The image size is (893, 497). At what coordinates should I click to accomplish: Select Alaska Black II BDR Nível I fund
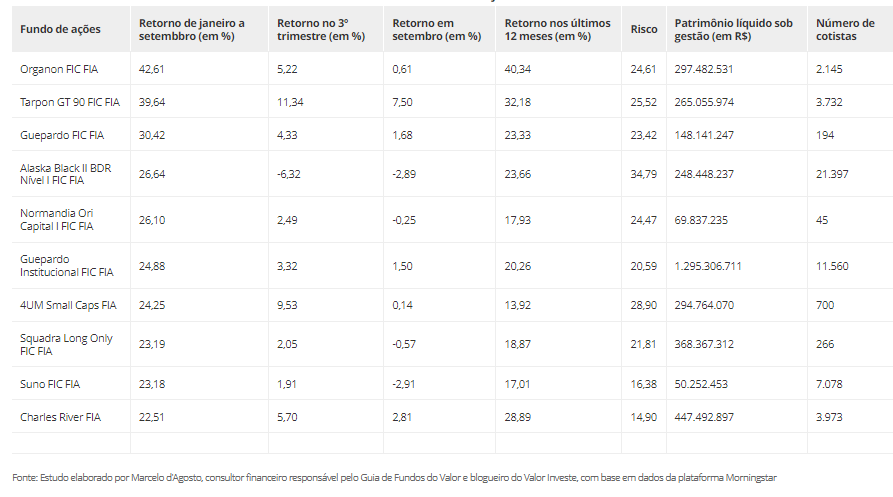pyautogui.click(x=65, y=174)
